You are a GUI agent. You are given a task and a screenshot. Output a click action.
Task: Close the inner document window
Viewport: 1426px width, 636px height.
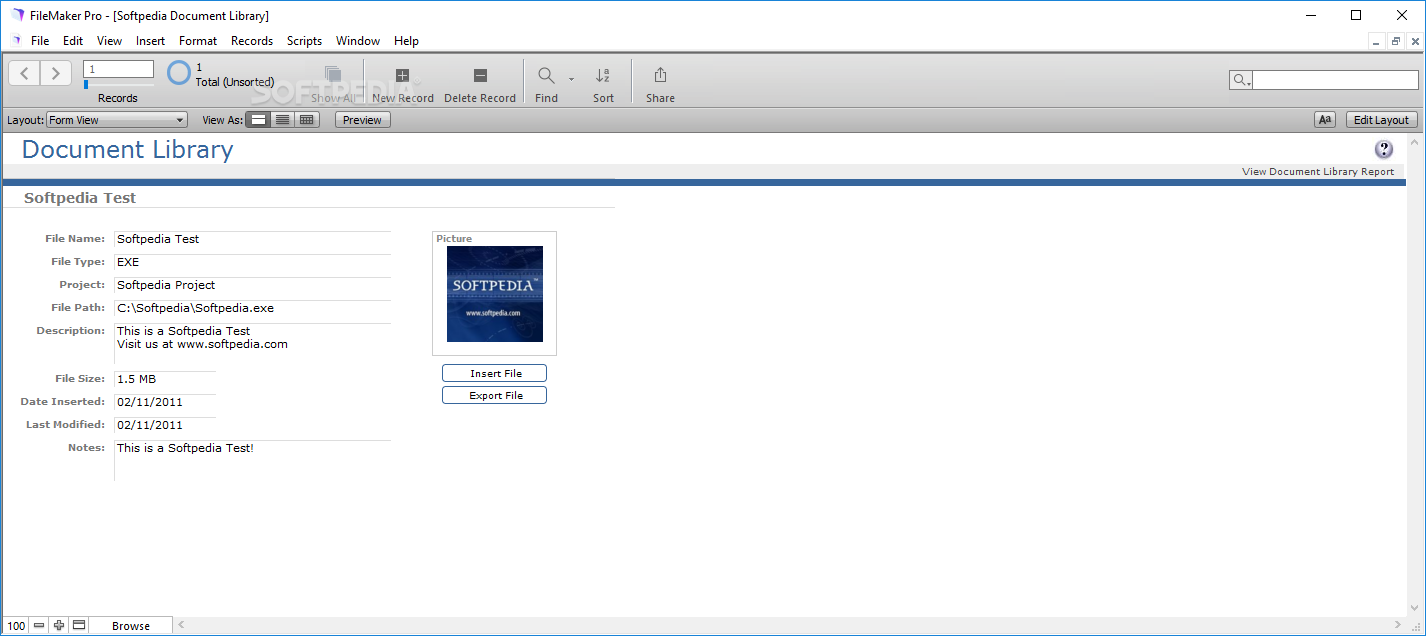coord(1413,41)
